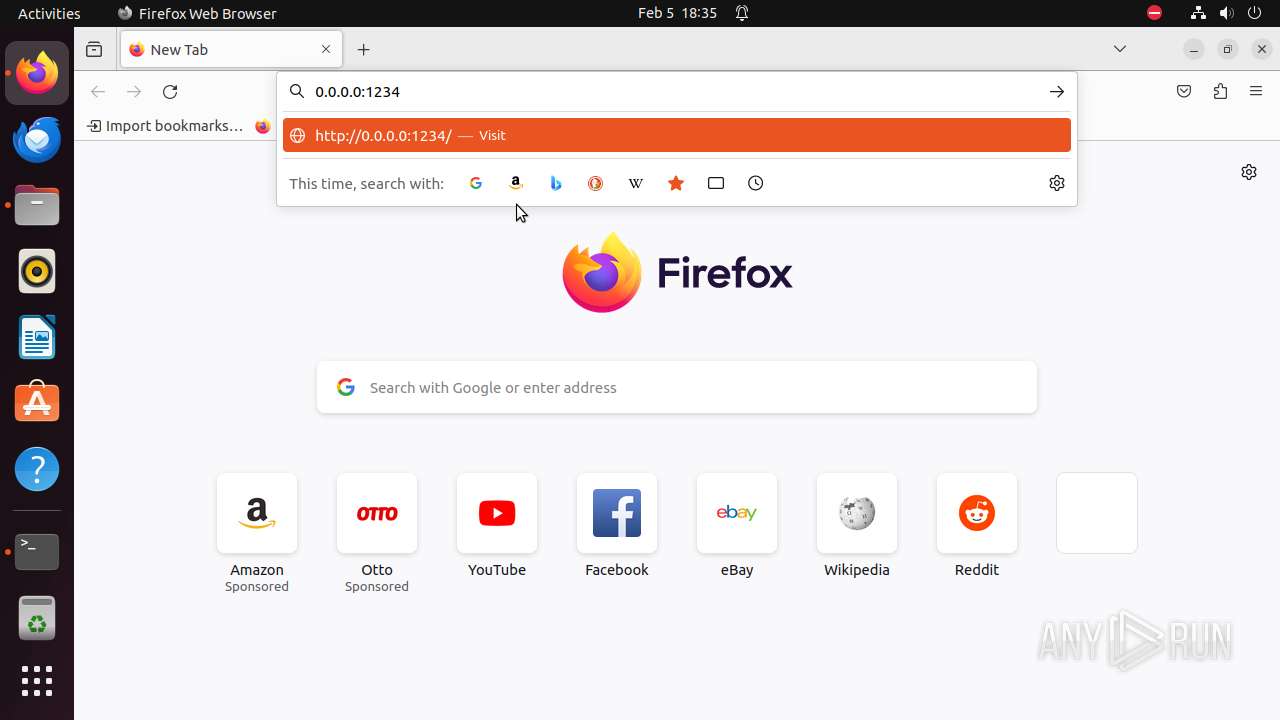Open Trash from the dock
1280x720 pixels.
tap(37, 618)
